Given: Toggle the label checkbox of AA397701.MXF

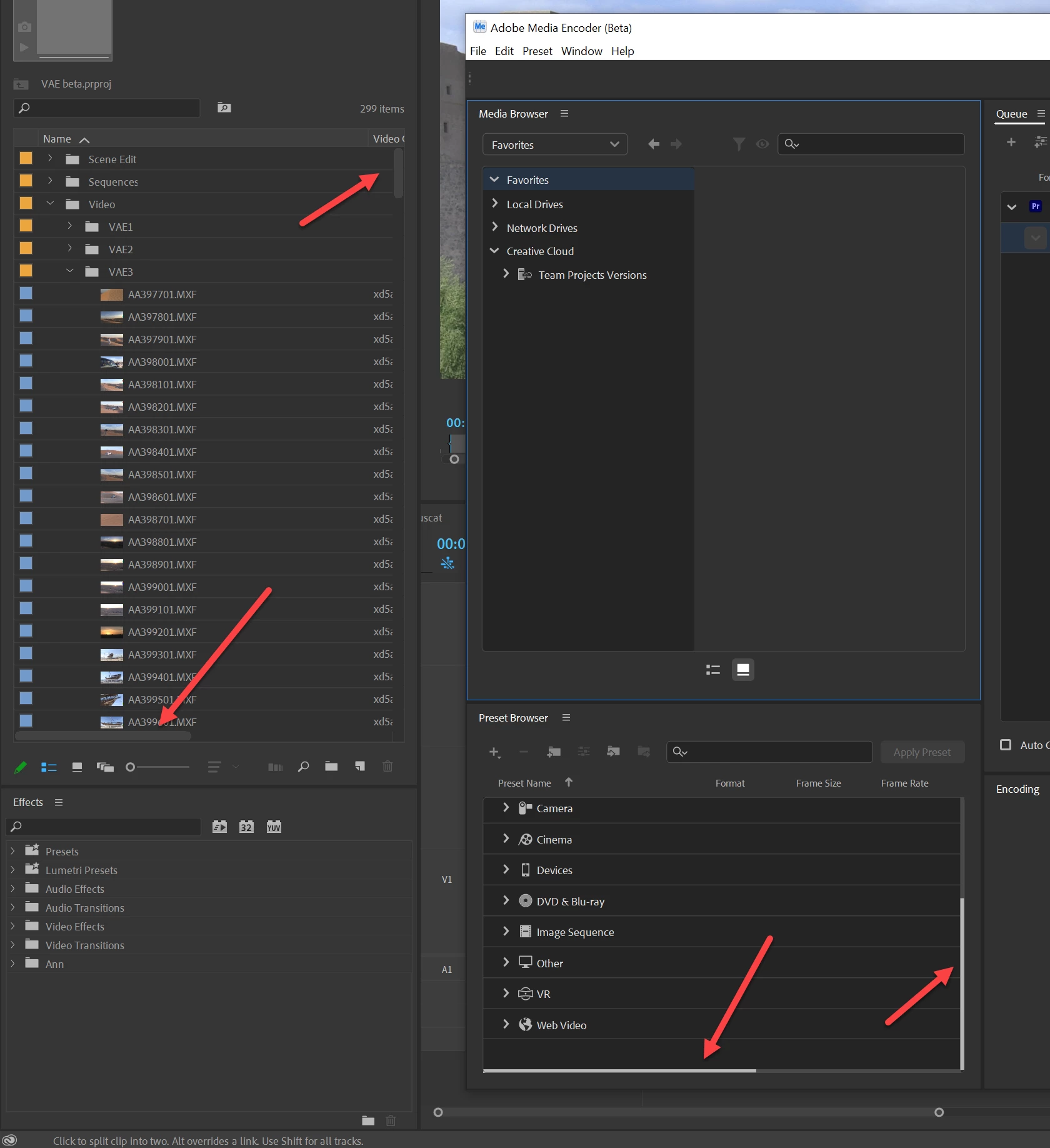Looking at the screenshot, I should 26,293.
